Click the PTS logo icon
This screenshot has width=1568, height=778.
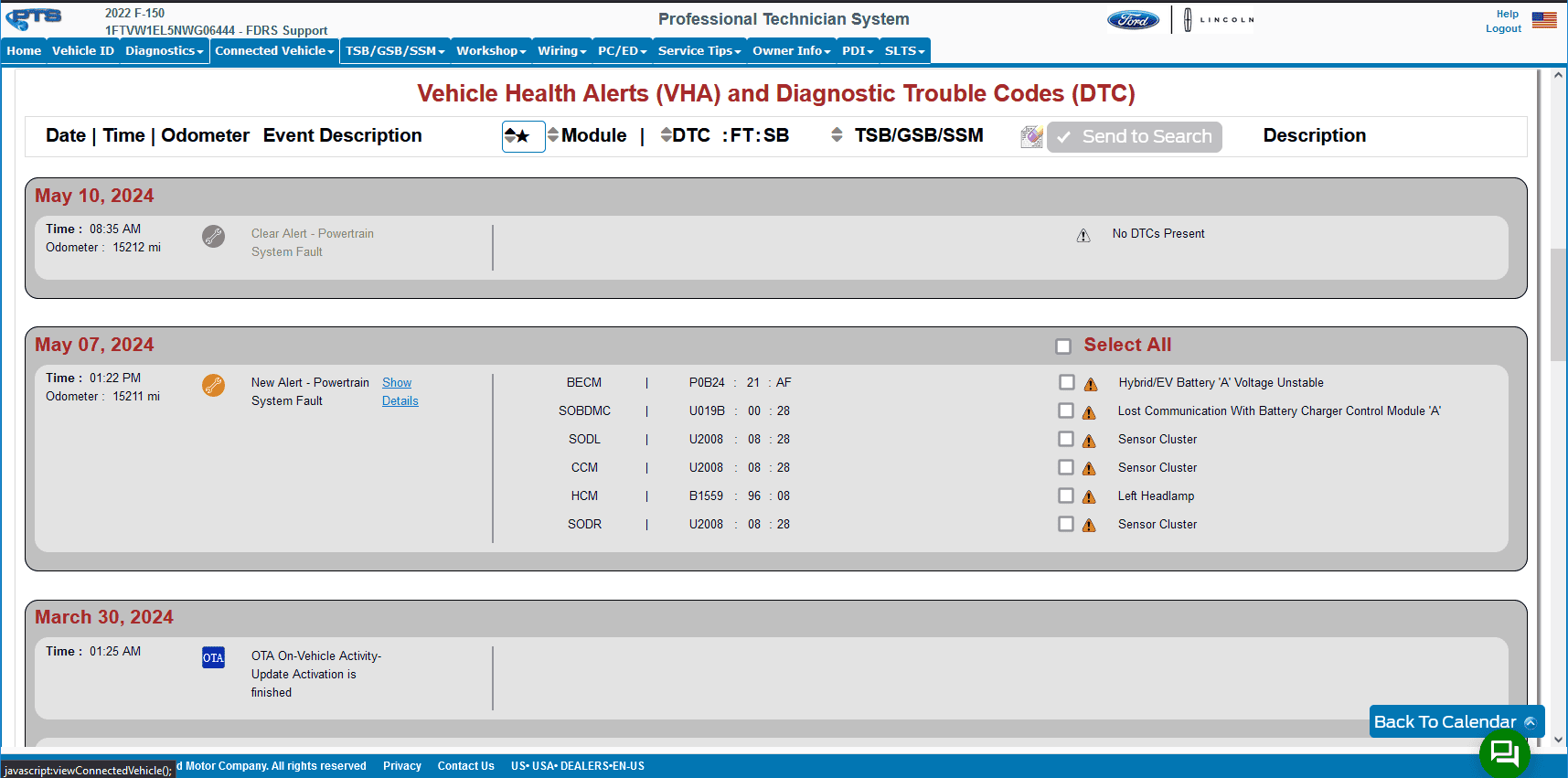tap(37, 18)
